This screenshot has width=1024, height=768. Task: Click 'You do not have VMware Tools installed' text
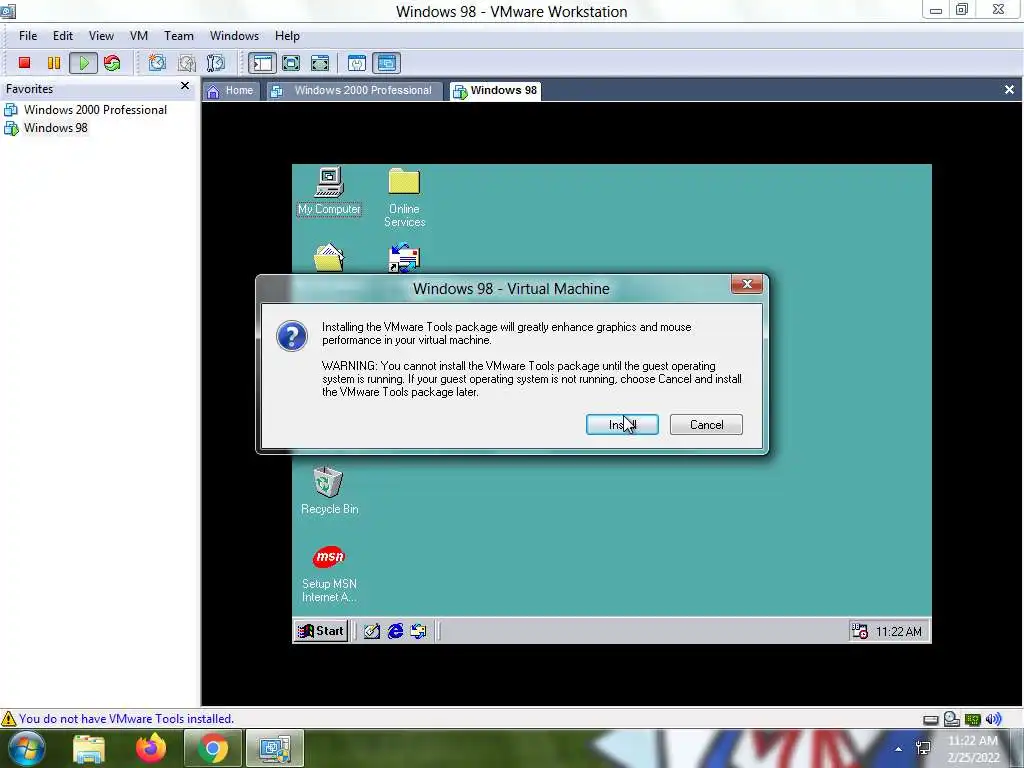click(x=126, y=719)
